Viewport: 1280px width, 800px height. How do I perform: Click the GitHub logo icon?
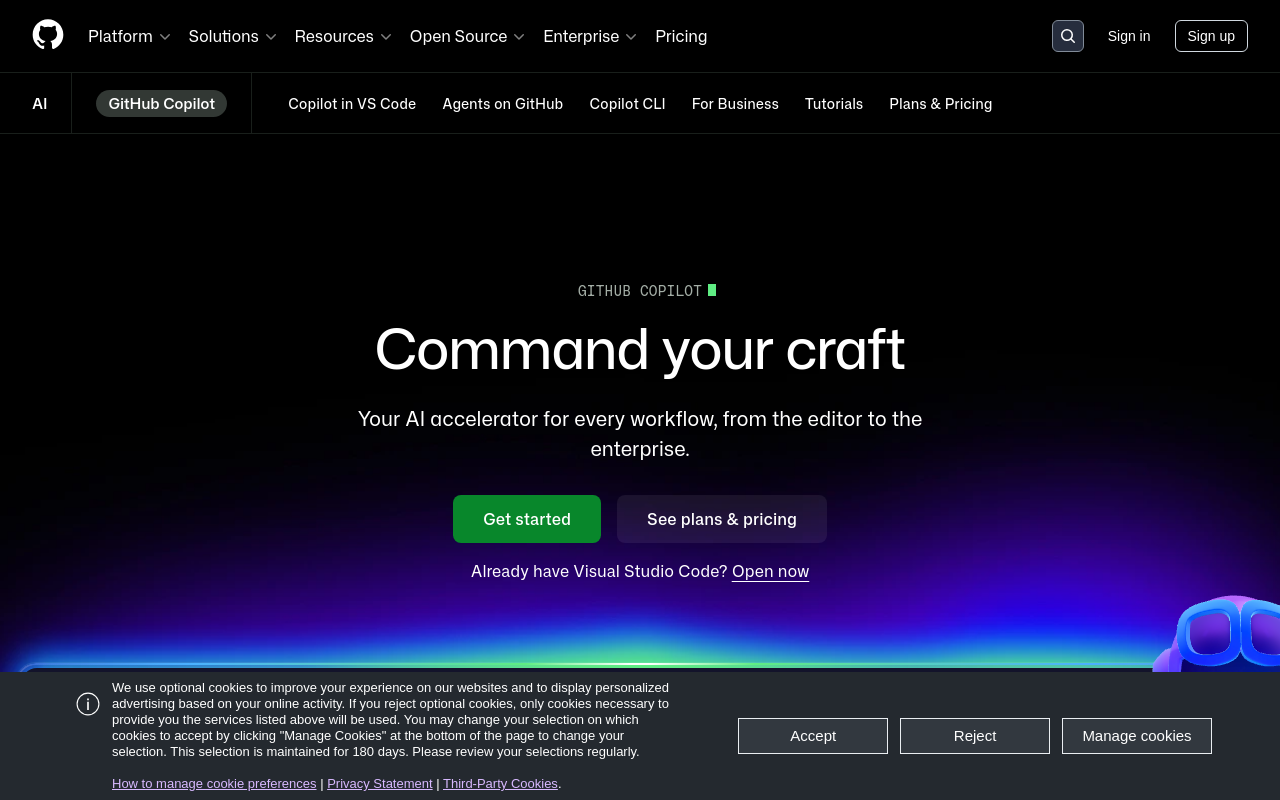(48, 35)
